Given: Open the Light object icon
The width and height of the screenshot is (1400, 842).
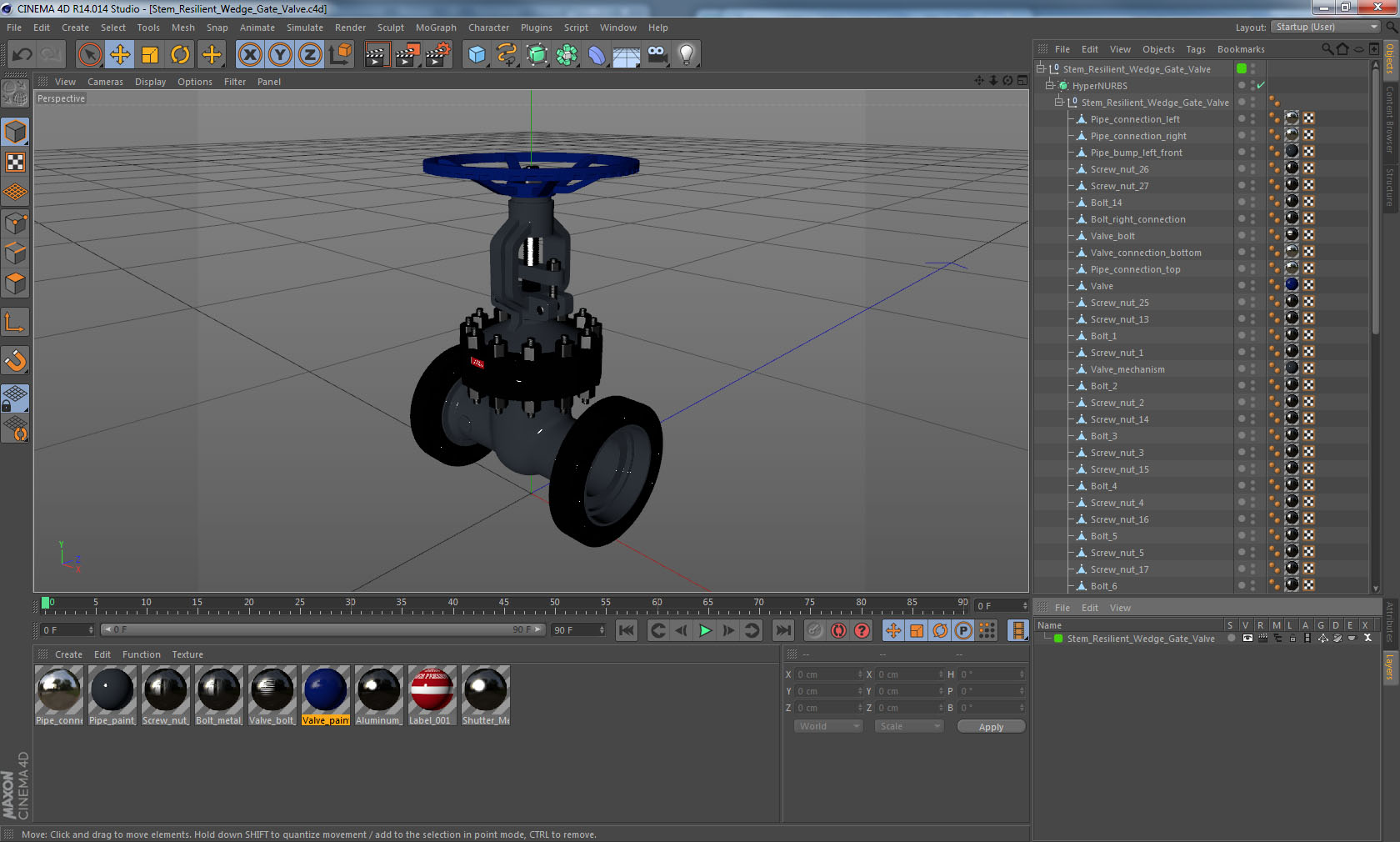Looking at the screenshot, I should click(687, 55).
